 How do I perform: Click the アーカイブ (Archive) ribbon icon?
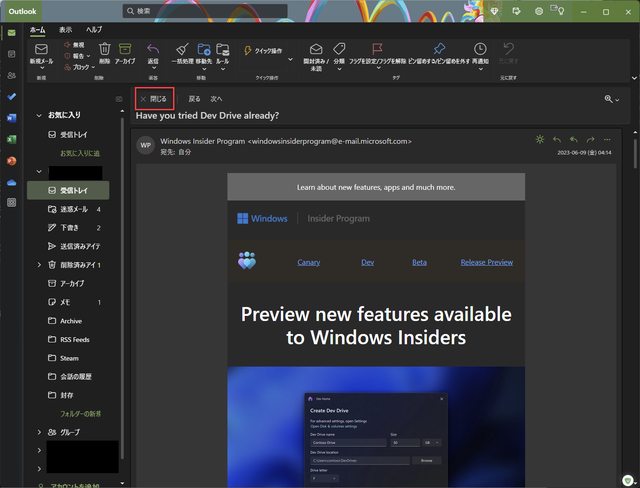point(125,50)
